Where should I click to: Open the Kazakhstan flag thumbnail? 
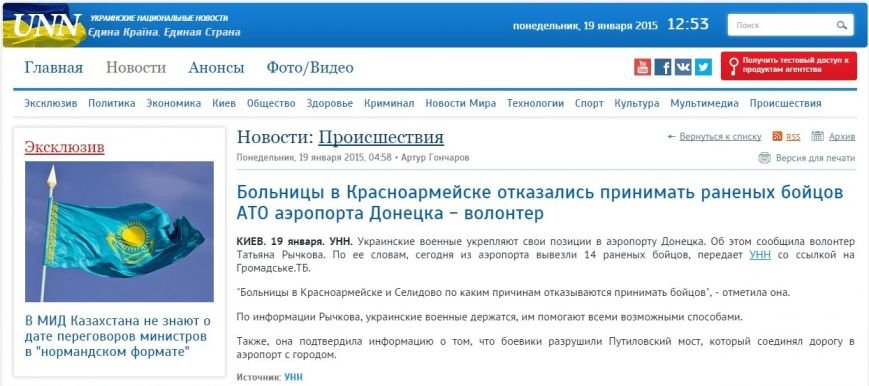coord(119,232)
